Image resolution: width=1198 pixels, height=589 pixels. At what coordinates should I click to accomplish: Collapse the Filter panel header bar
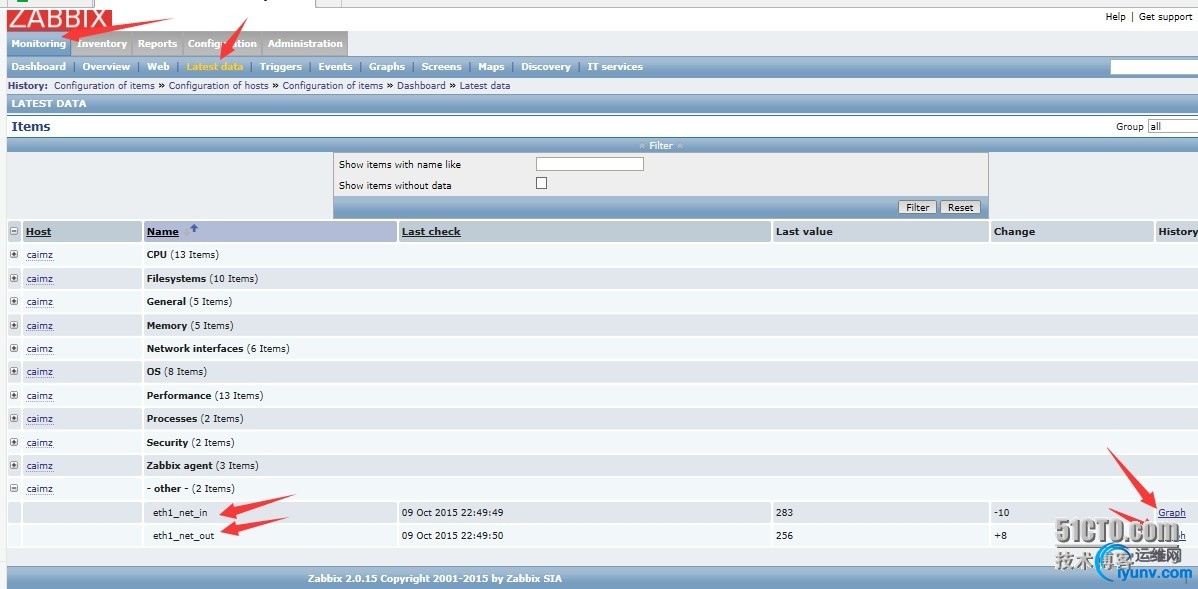tap(661, 145)
